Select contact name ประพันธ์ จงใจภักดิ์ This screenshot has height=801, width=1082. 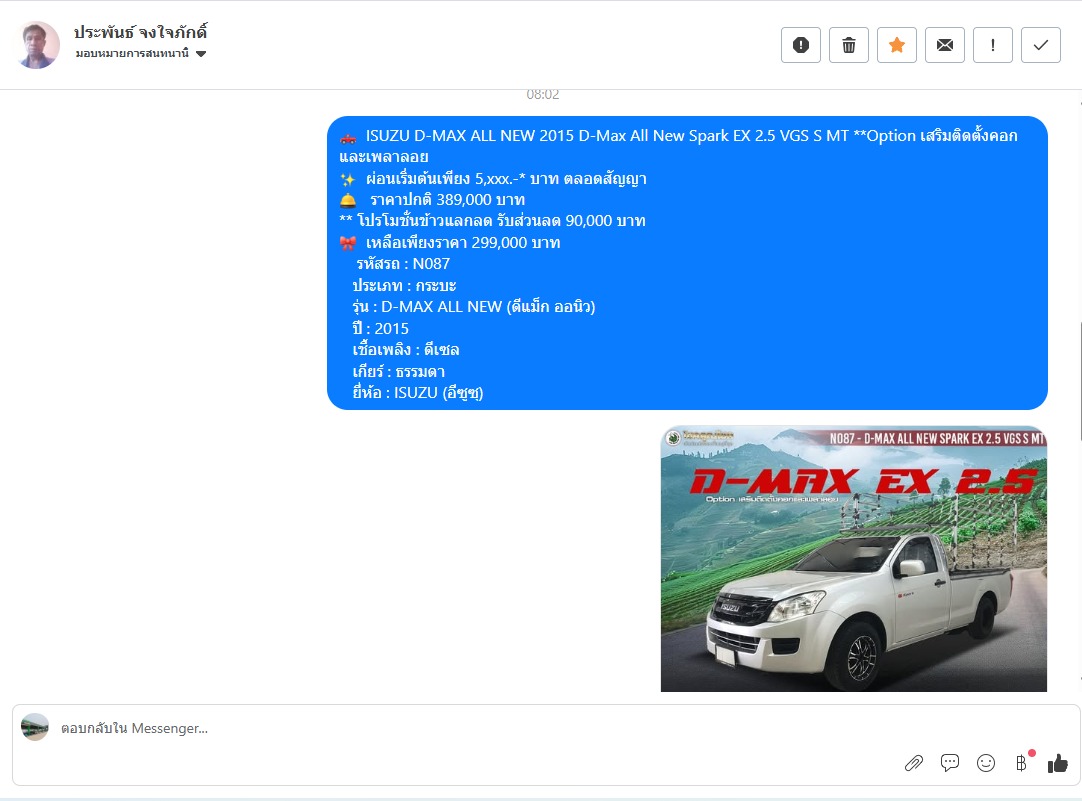click(x=140, y=32)
